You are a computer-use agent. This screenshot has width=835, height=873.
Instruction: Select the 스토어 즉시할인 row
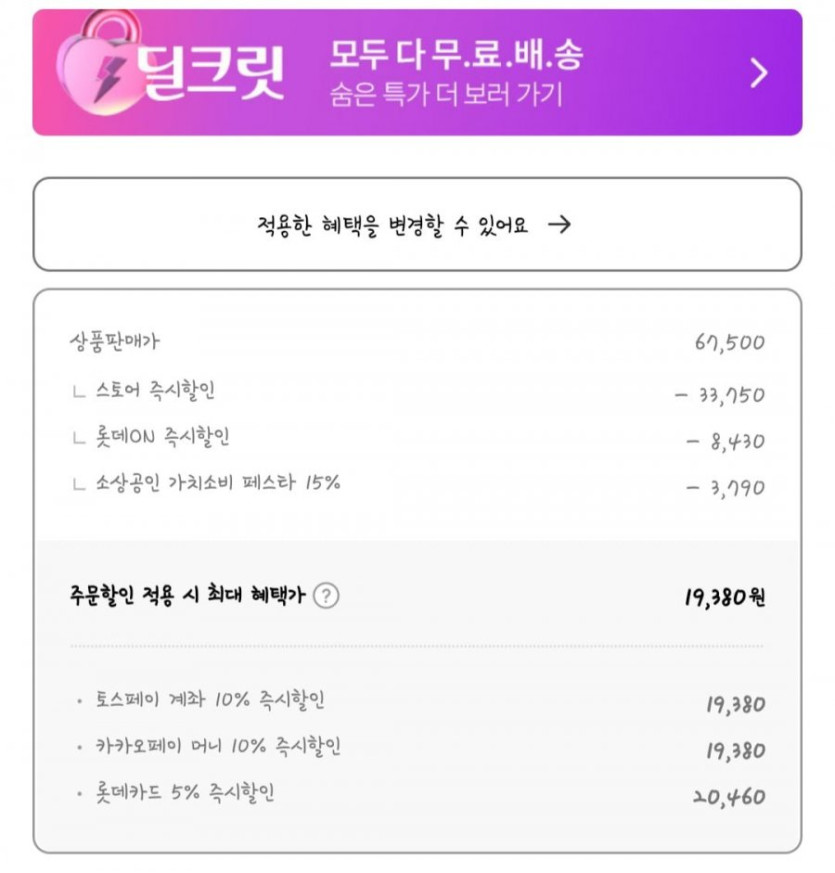coord(155,391)
